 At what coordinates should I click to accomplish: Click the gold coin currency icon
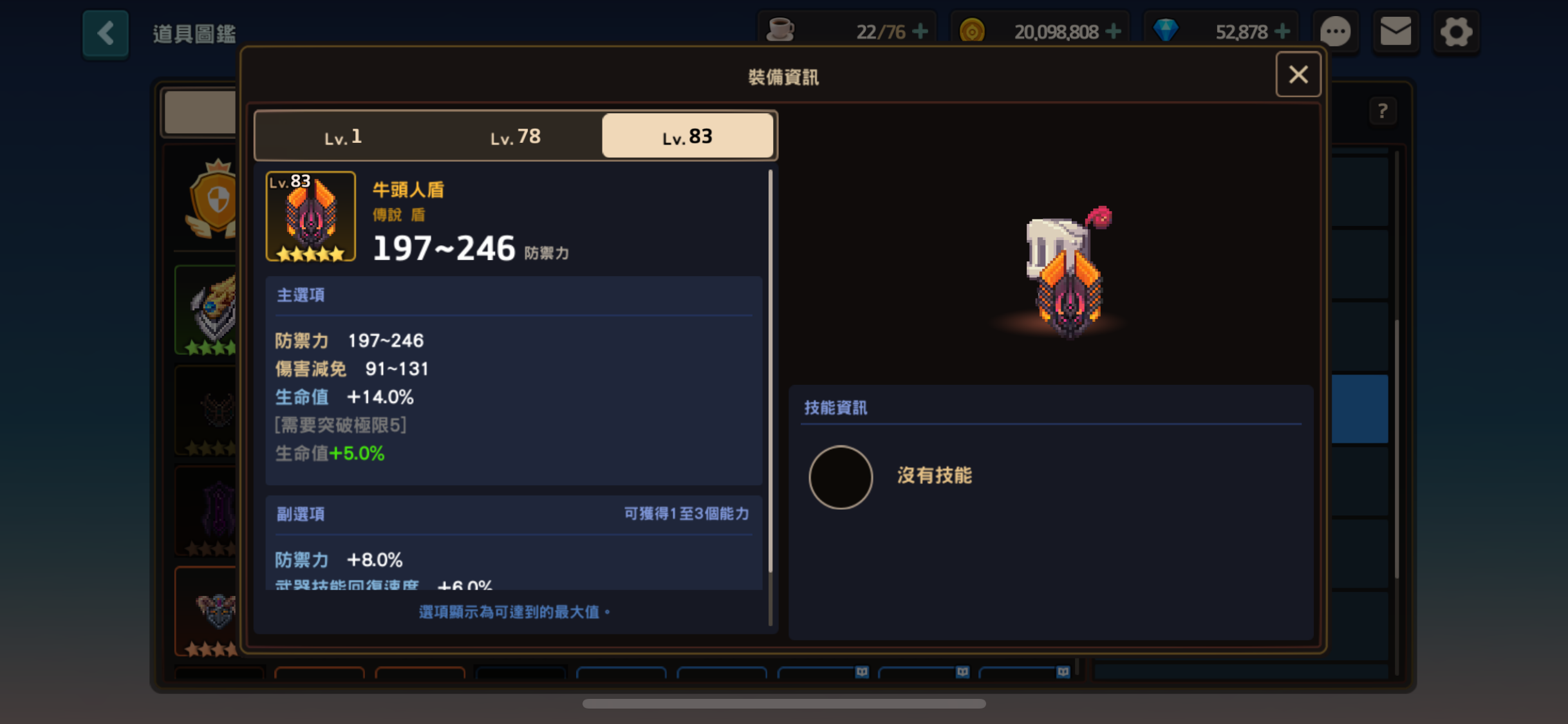tap(972, 31)
